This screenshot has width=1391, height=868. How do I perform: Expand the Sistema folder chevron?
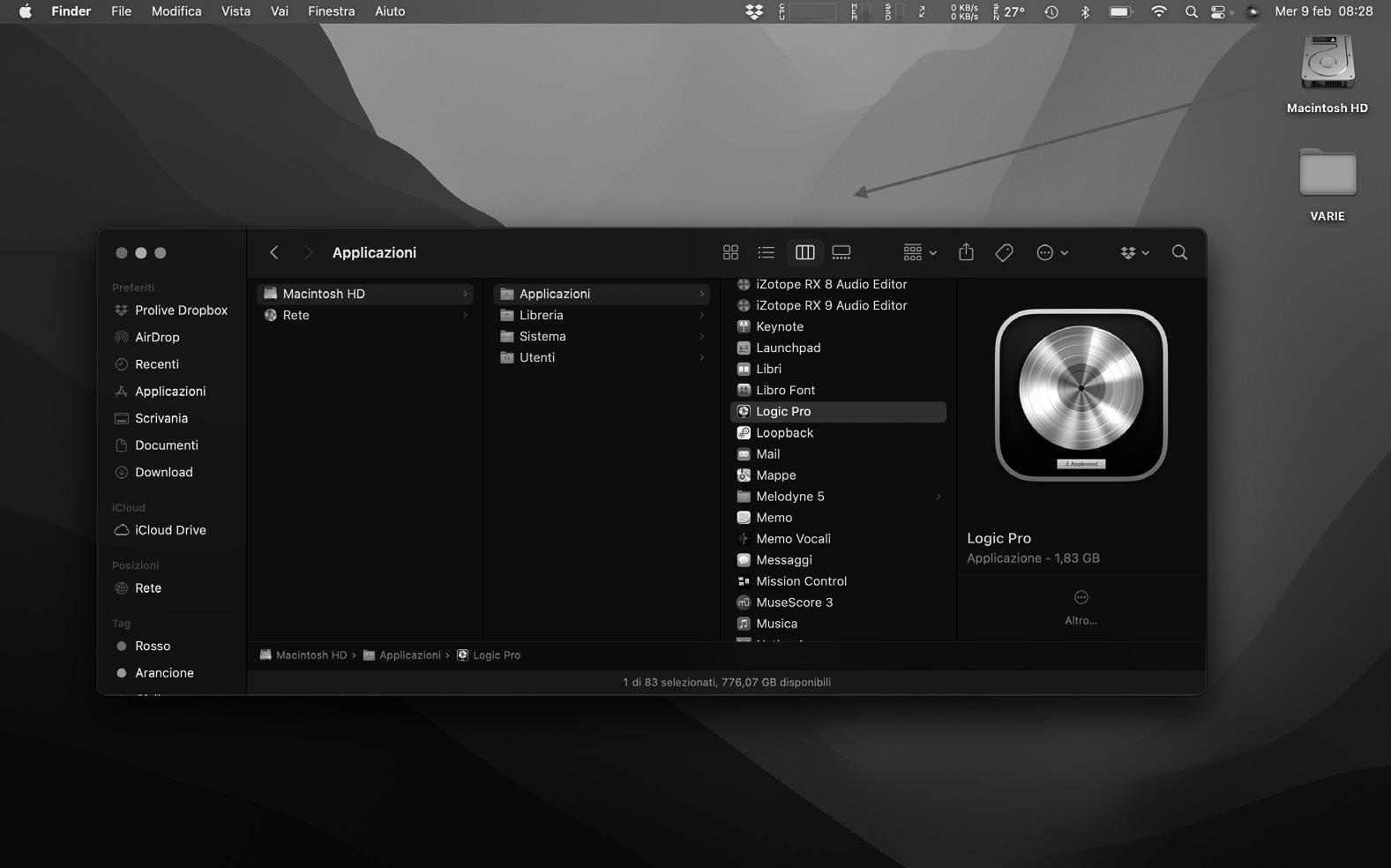(701, 336)
